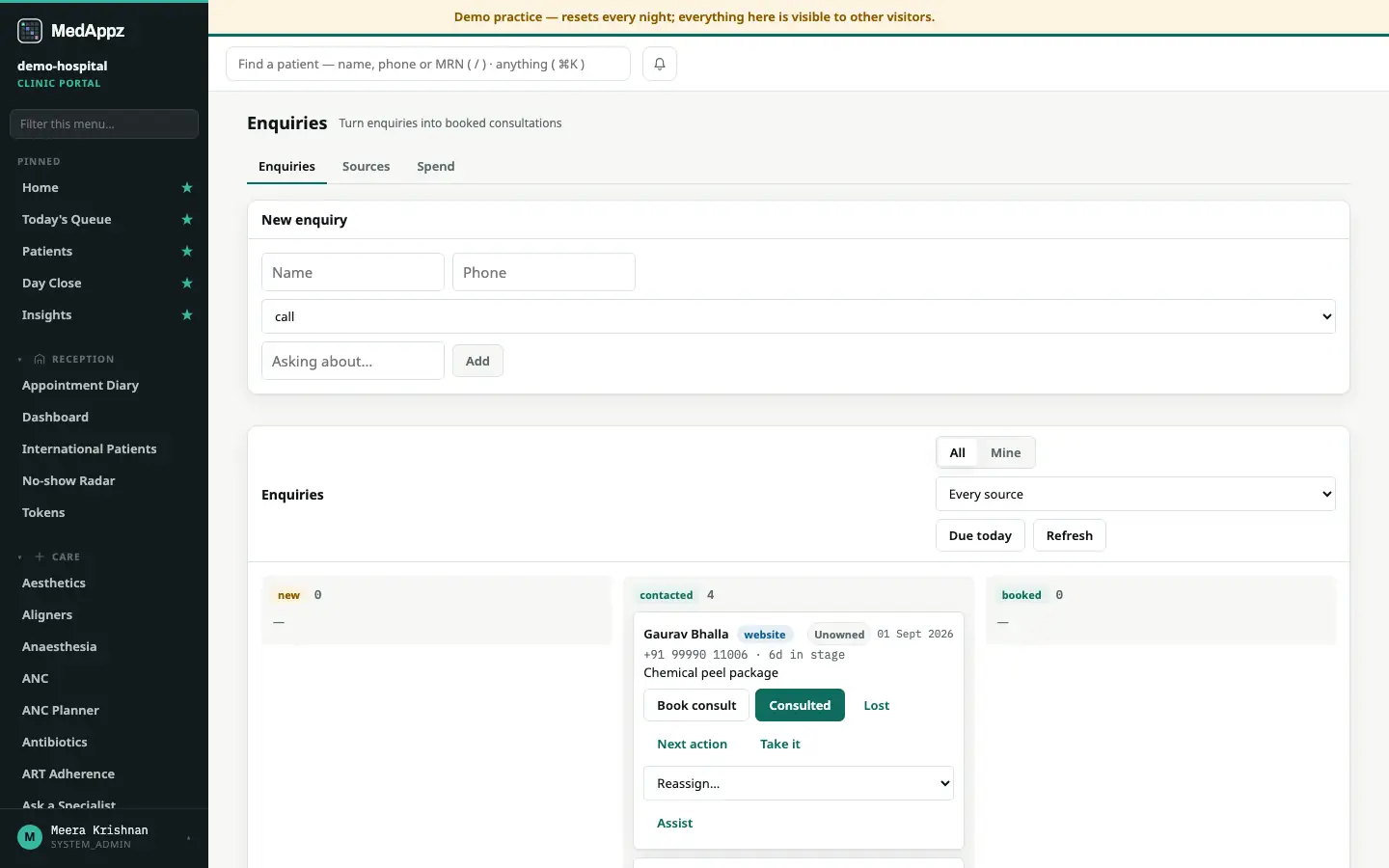Unpin Today's Queue star icon

tap(187, 220)
